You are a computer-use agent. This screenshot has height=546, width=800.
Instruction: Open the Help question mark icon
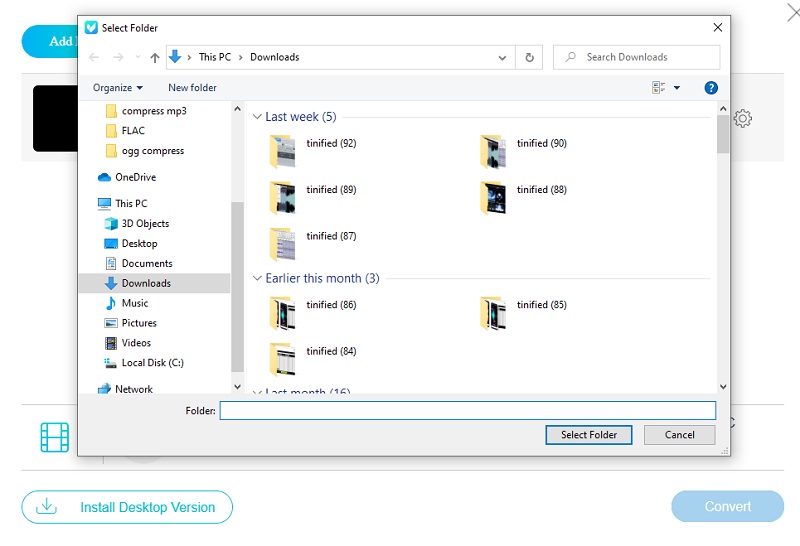tap(711, 88)
